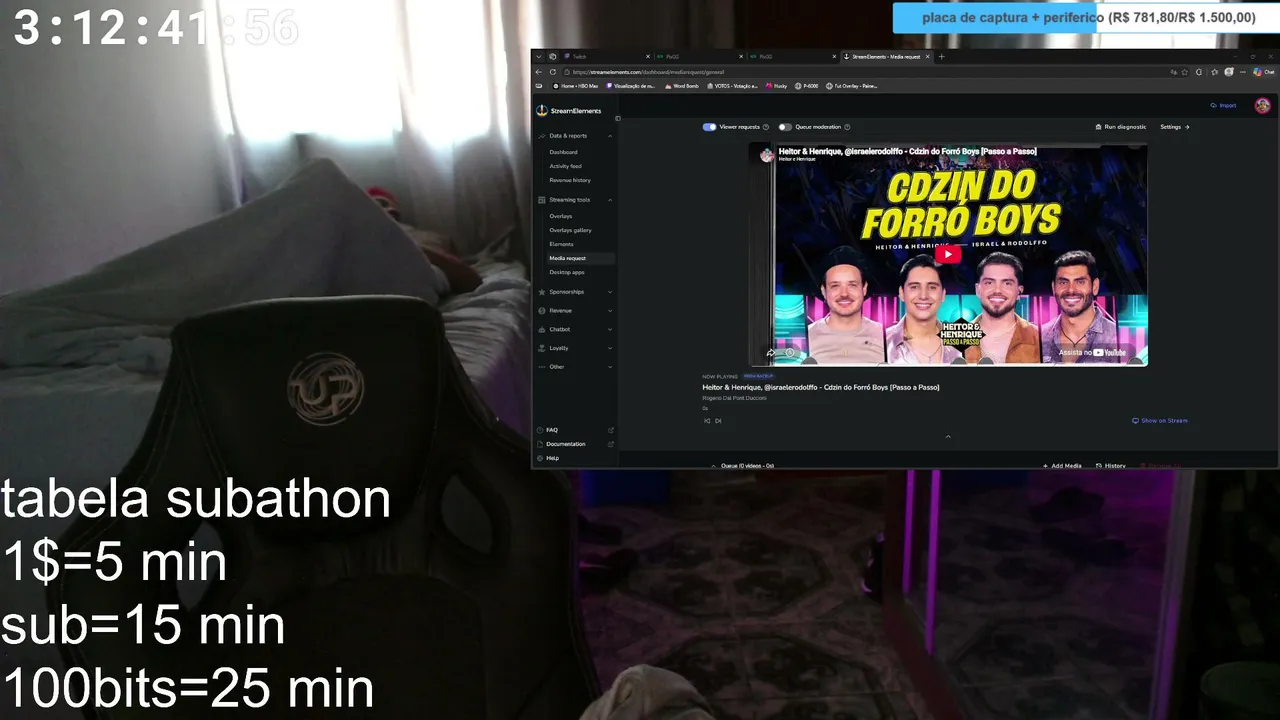Click the video title above the player

[x=907, y=151]
